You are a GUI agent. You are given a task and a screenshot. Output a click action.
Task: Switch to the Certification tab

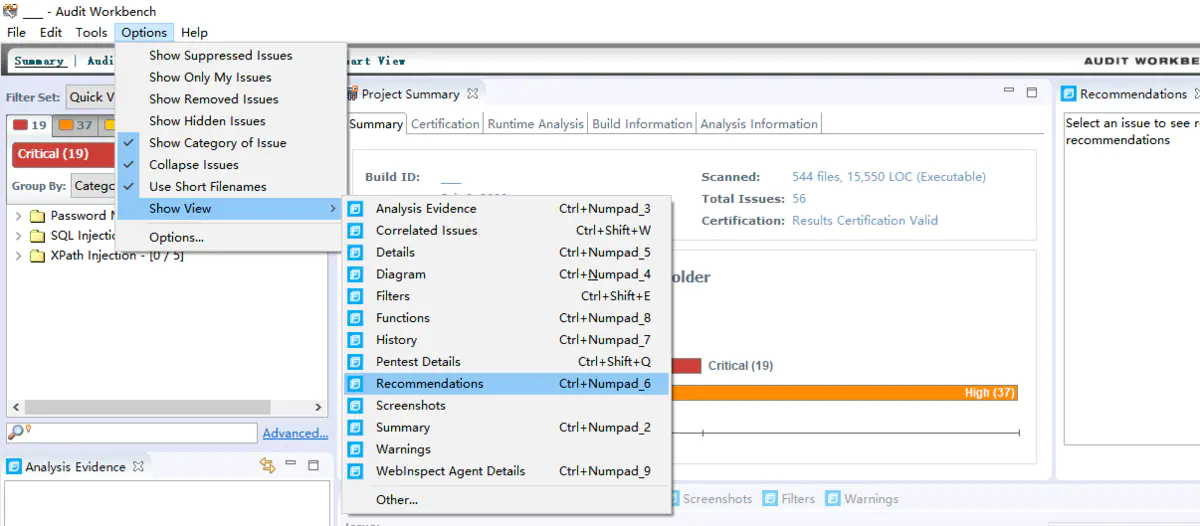click(445, 124)
